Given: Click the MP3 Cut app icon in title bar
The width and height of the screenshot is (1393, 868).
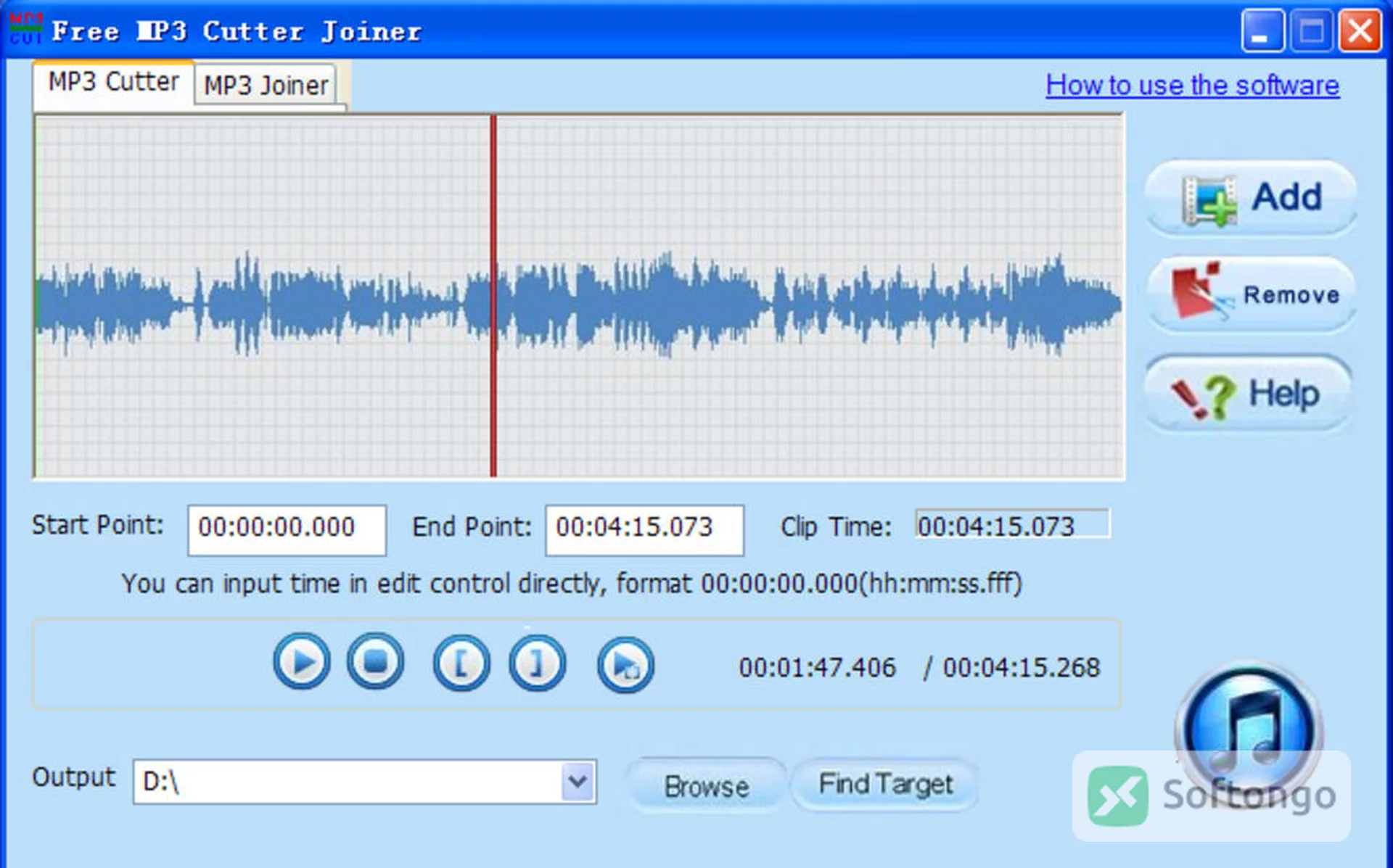Looking at the screenshot, I should click(x=26, y=29).
